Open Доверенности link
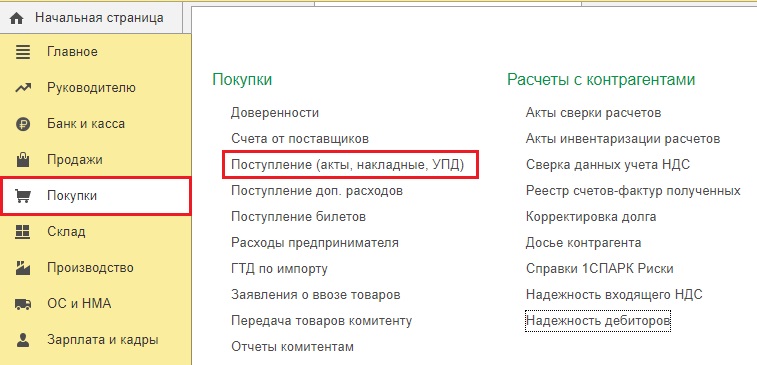The image size is (757, 365). pyautogui.click(x=275, y=112)
